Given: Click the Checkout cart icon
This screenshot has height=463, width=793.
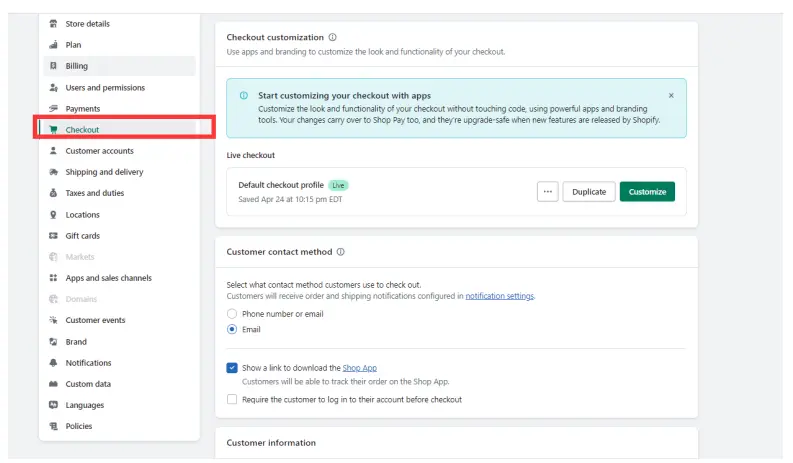Looking at the screenshot, I should (53, 130).
